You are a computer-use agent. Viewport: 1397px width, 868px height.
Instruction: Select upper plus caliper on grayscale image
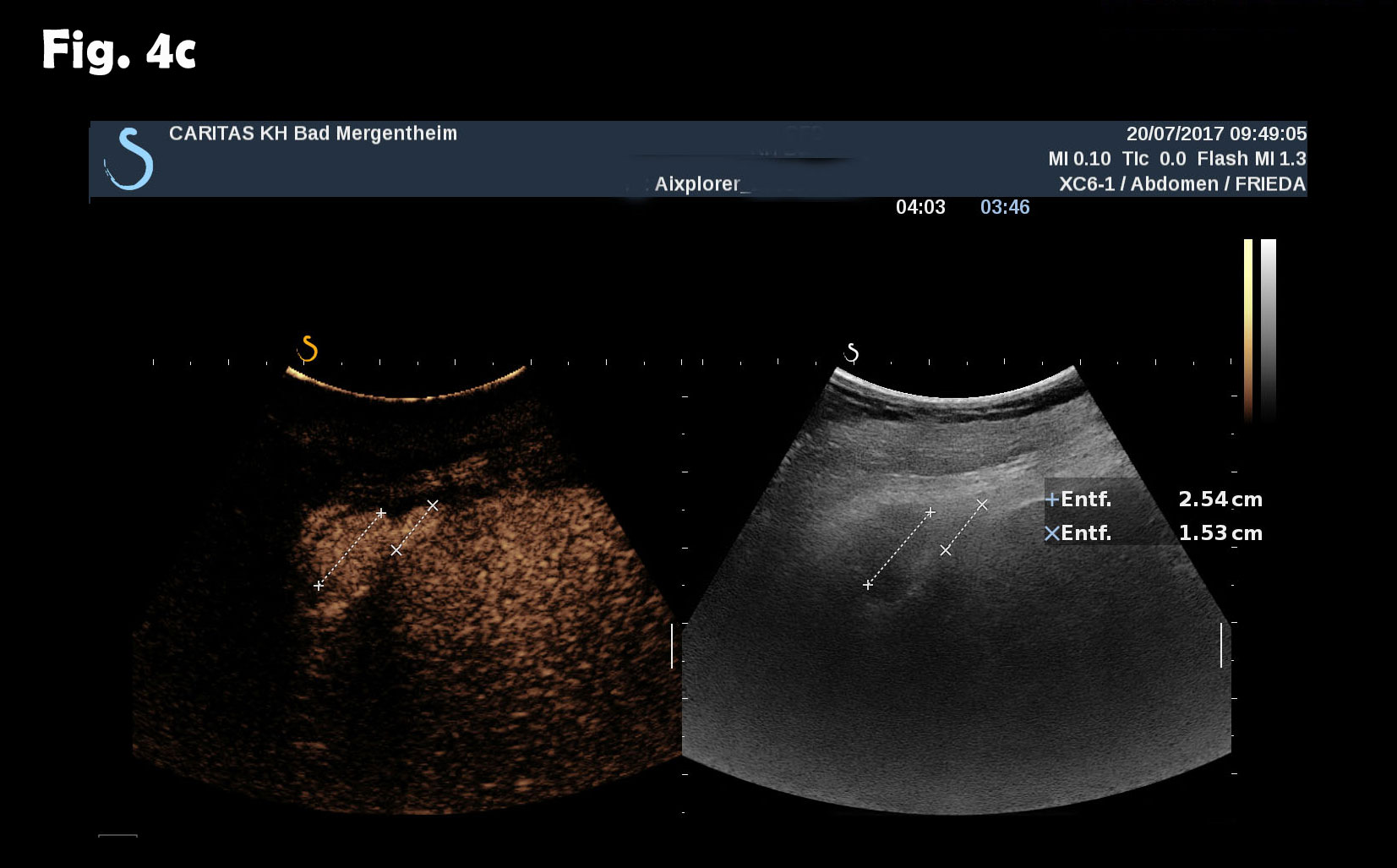pos(930,512)
